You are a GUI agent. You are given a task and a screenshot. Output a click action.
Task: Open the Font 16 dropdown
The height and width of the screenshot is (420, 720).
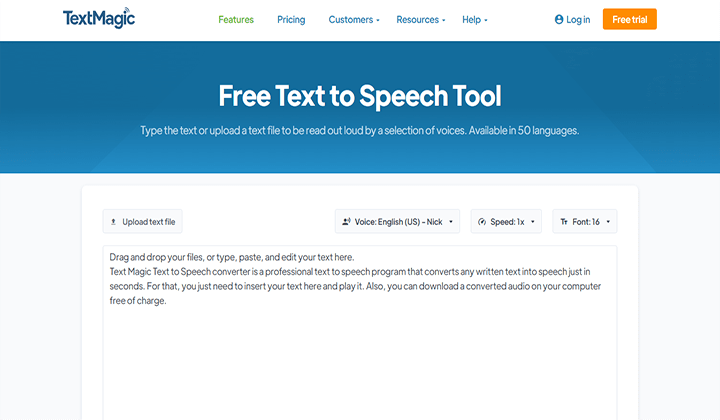coord(585,222)
